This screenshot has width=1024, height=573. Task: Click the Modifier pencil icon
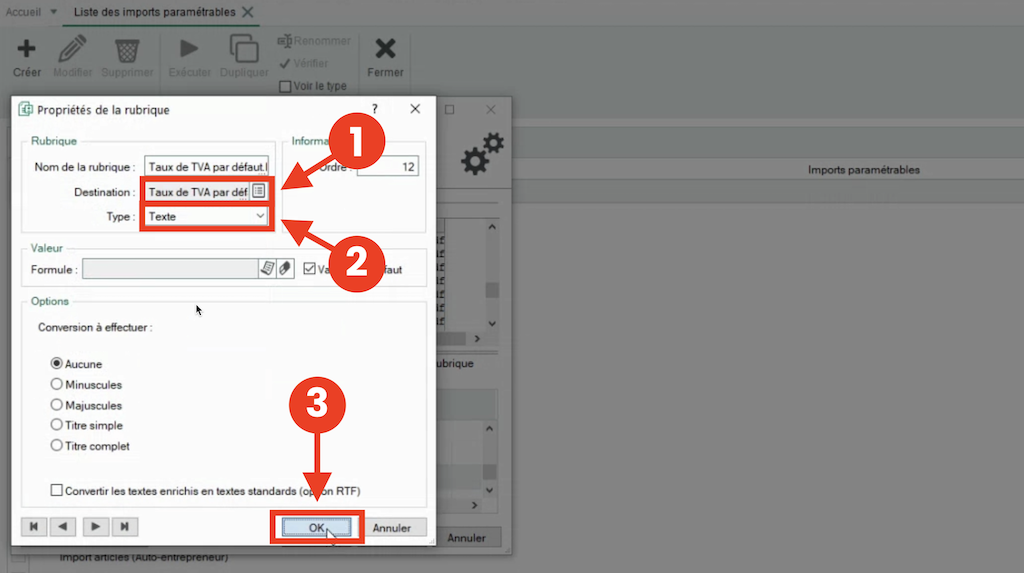point(72,49)
